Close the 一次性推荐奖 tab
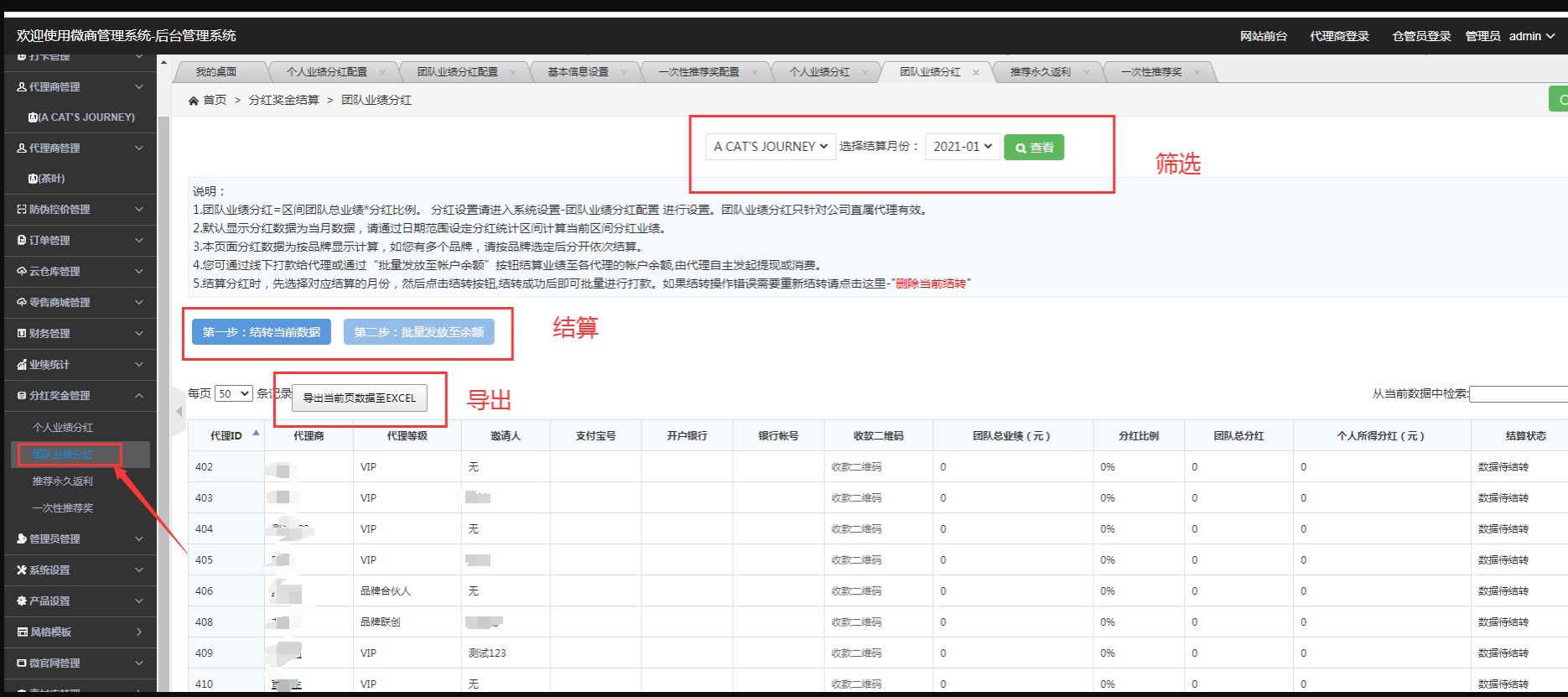This screenshot has height=697, width=1568. [x=1197, y=72]
